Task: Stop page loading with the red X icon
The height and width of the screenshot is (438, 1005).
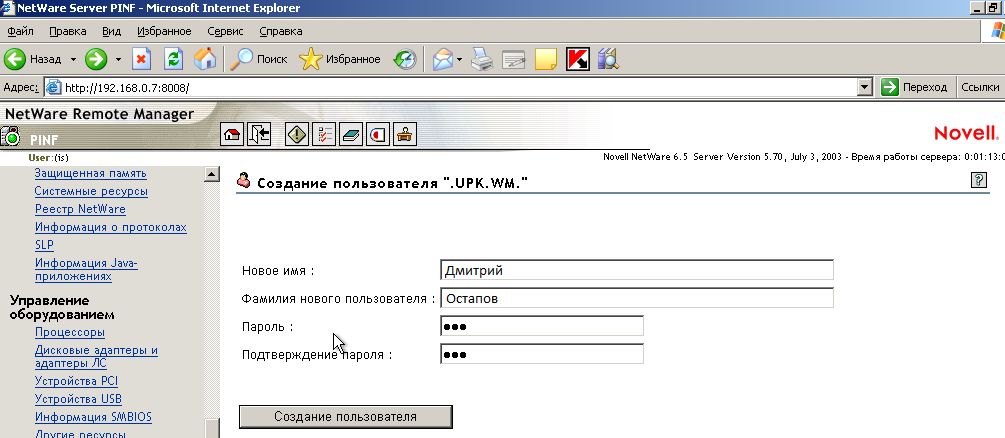Action: click(142, 59)
